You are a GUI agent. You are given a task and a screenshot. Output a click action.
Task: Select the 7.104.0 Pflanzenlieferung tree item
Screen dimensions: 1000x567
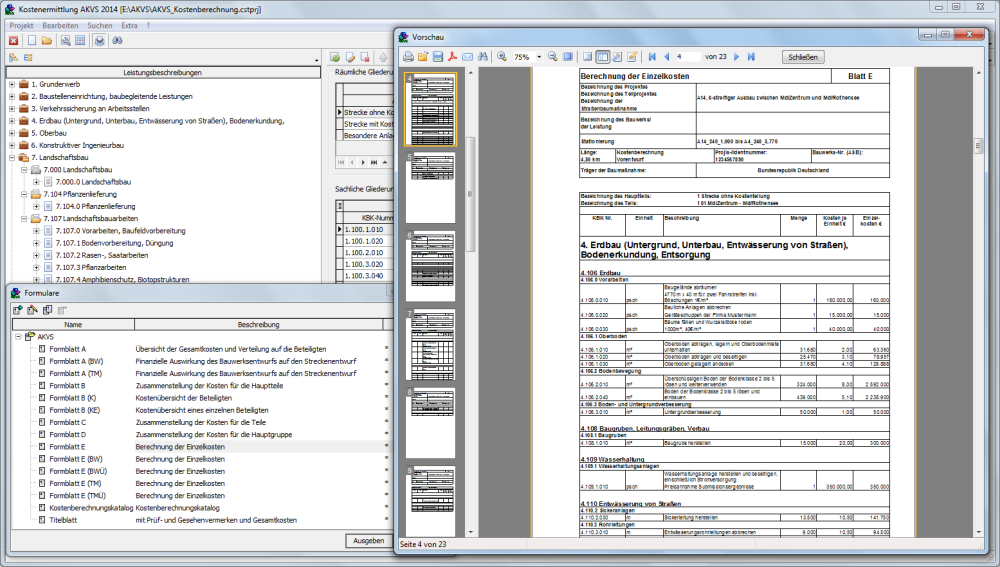95,207
